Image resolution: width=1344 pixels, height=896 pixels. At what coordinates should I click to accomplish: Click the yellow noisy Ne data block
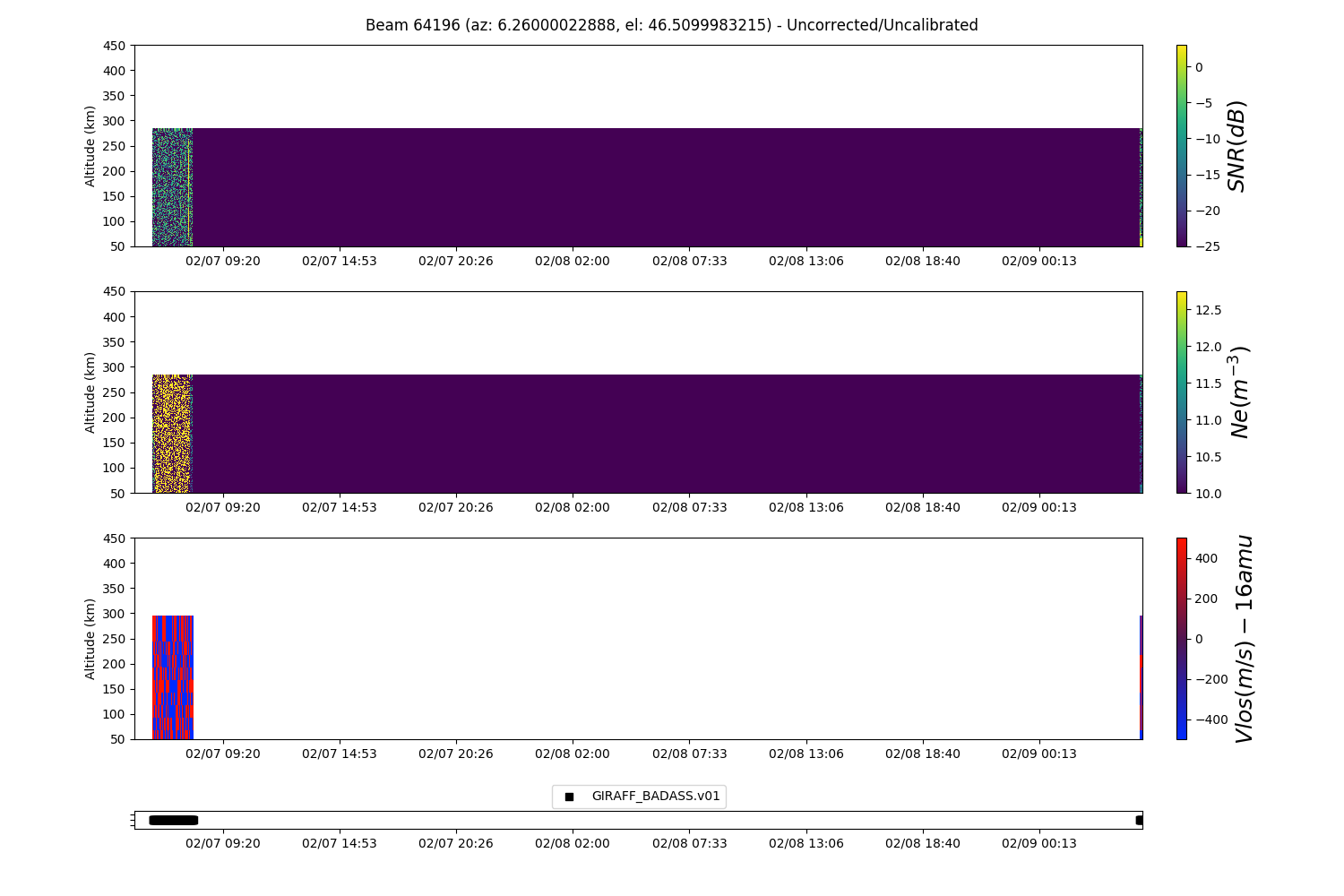click(172, 434)
